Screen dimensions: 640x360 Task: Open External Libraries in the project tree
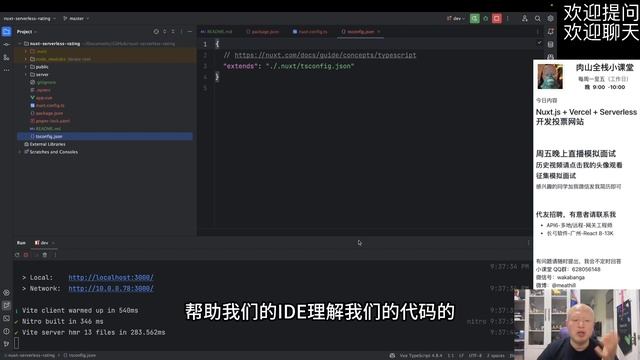[x=47, y=144]
